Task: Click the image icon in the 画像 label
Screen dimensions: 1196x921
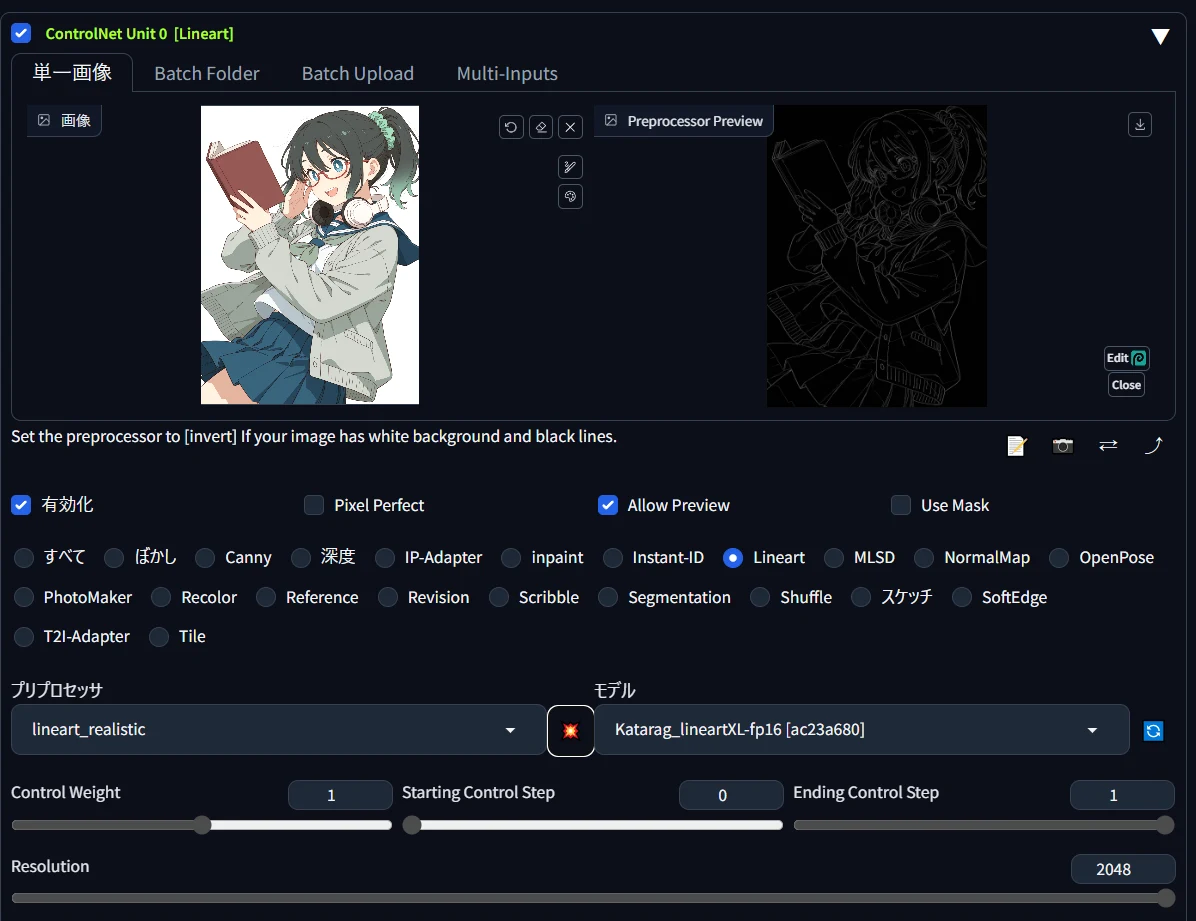Action: (x=44, y=120)
